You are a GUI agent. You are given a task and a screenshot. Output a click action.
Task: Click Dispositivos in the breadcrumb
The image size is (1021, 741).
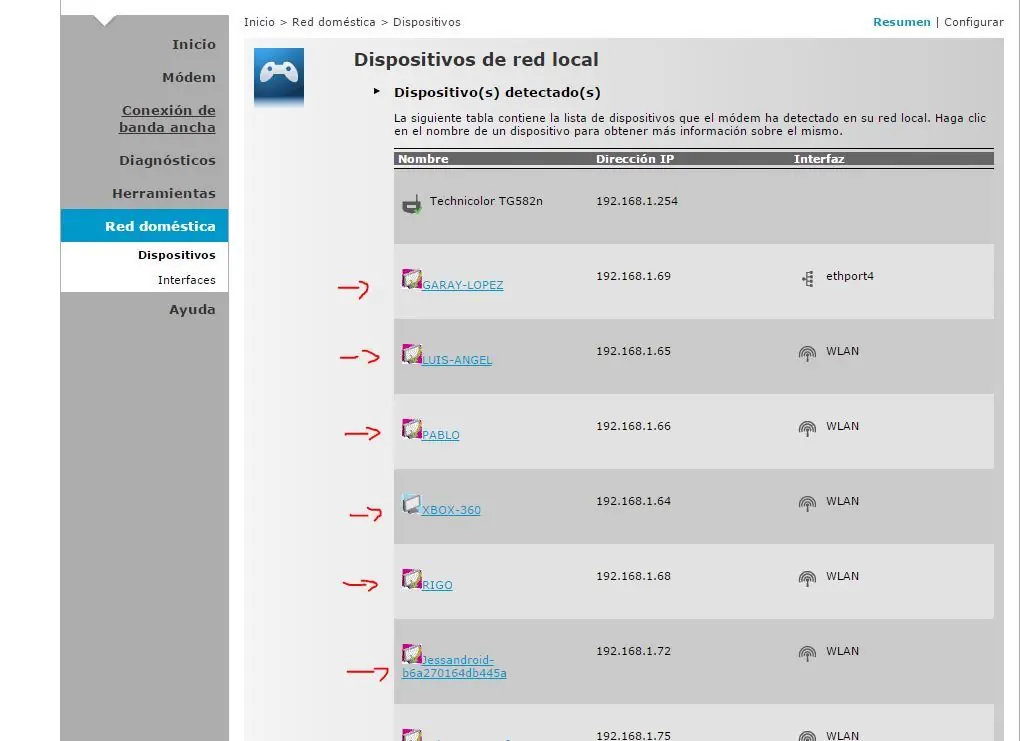427,22
